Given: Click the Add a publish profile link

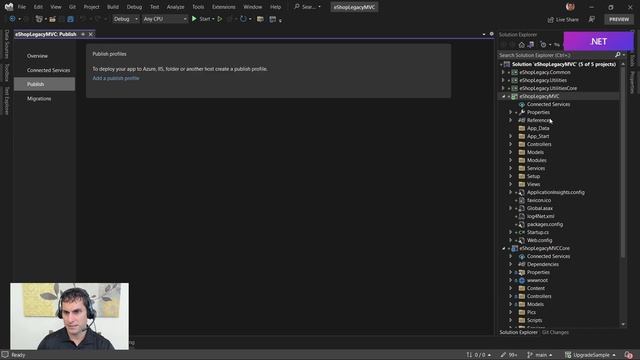Looking at the screenshot, I should point(116,78).
